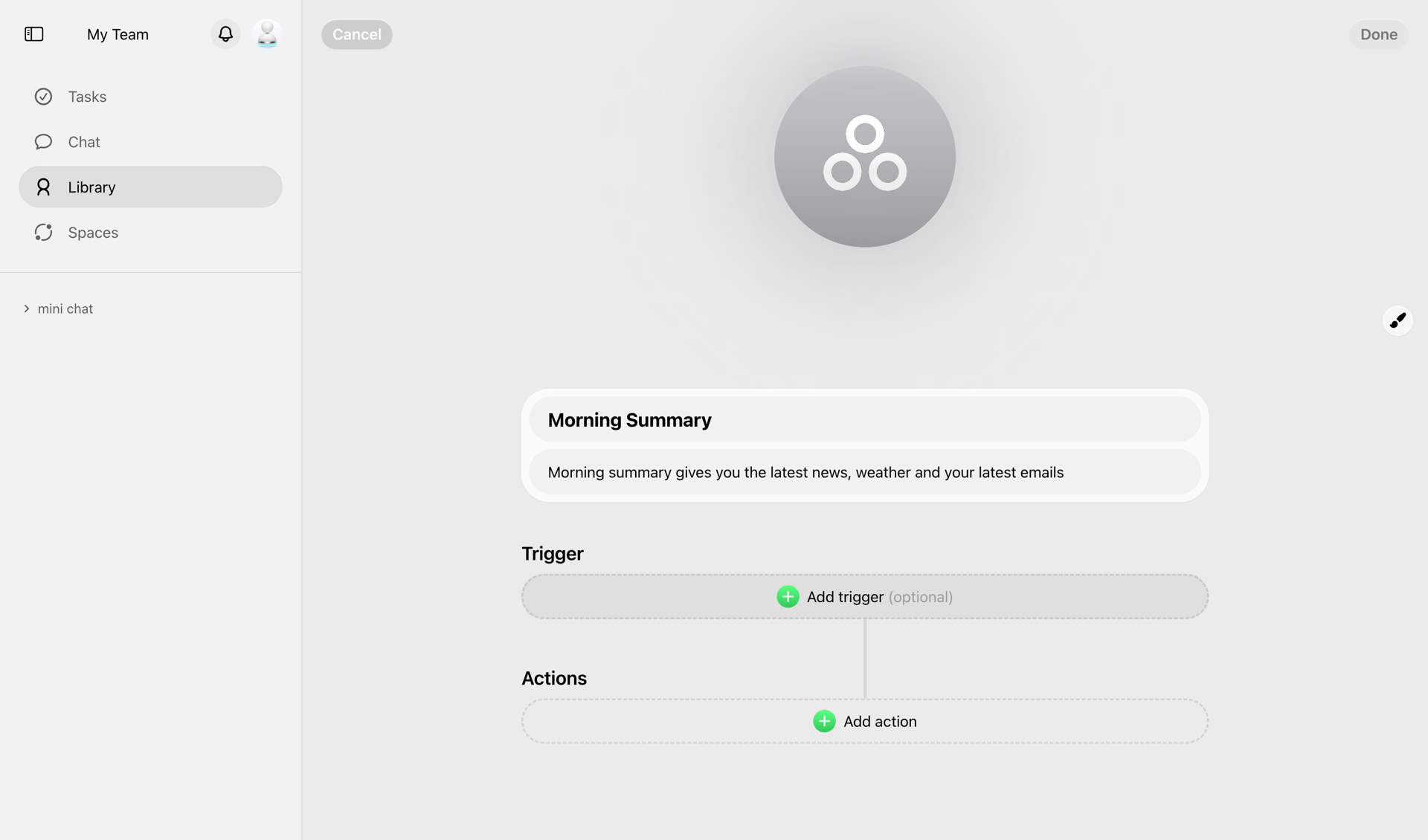1428x840 pixels.
Task: Open the Chat bubble icon
Action: (x=43, y=141)
